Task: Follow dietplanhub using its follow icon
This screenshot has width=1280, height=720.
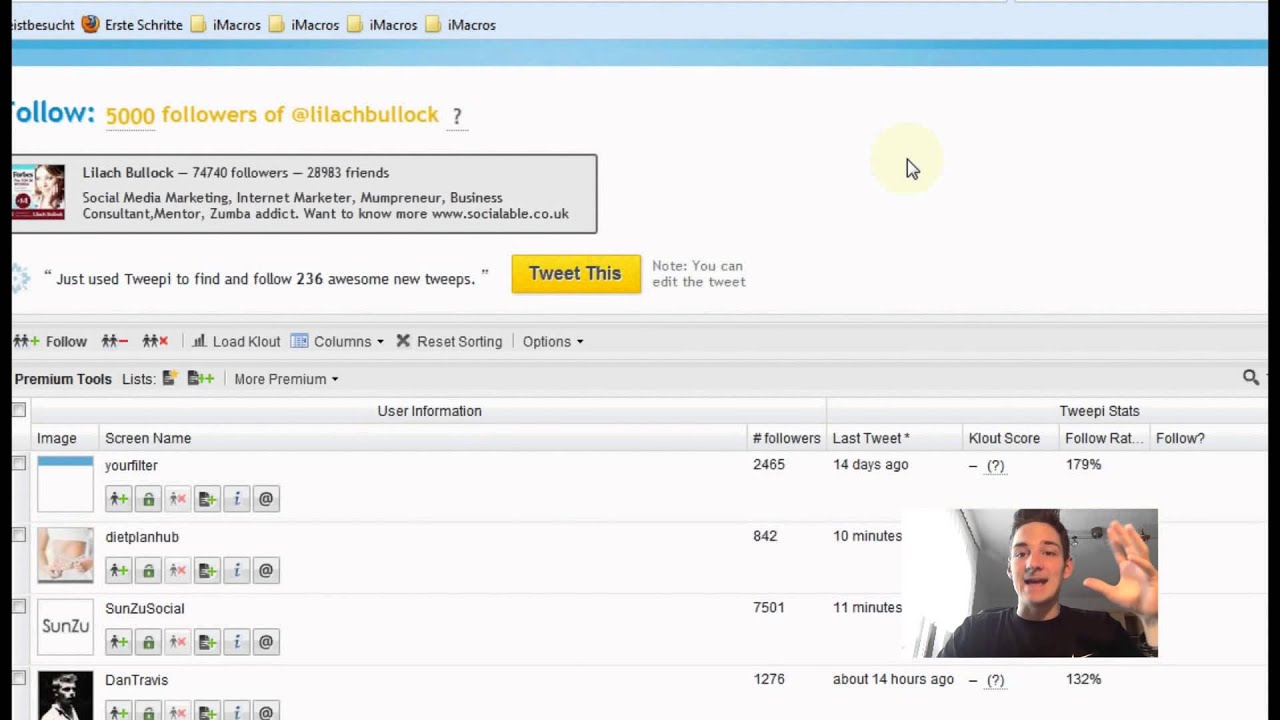Action: click(x=119, y=571)
